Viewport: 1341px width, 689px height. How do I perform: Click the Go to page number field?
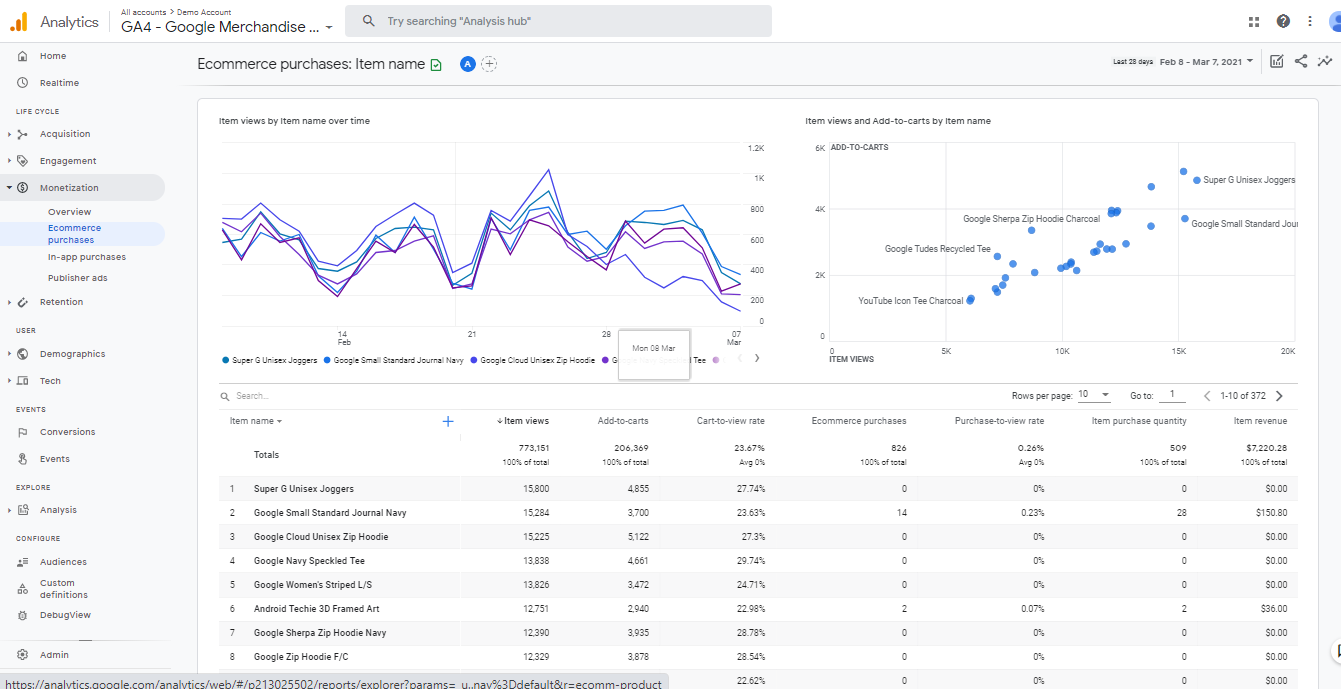1172,394
